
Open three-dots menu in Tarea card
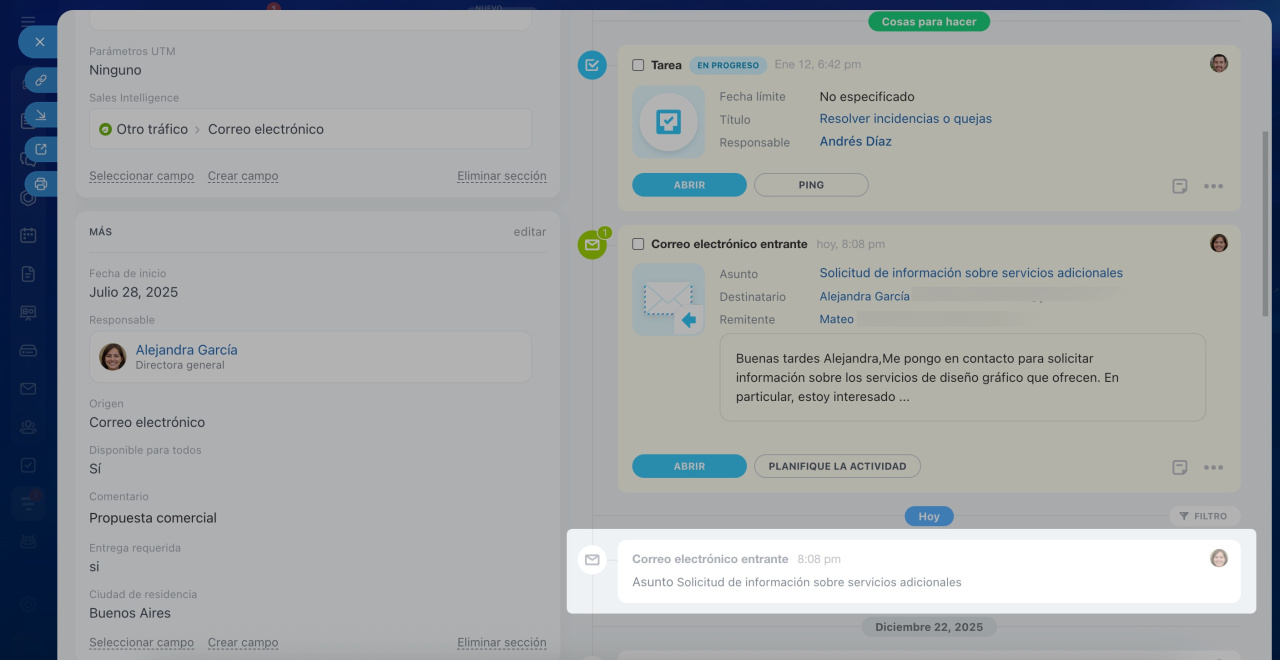[1213, 186]
